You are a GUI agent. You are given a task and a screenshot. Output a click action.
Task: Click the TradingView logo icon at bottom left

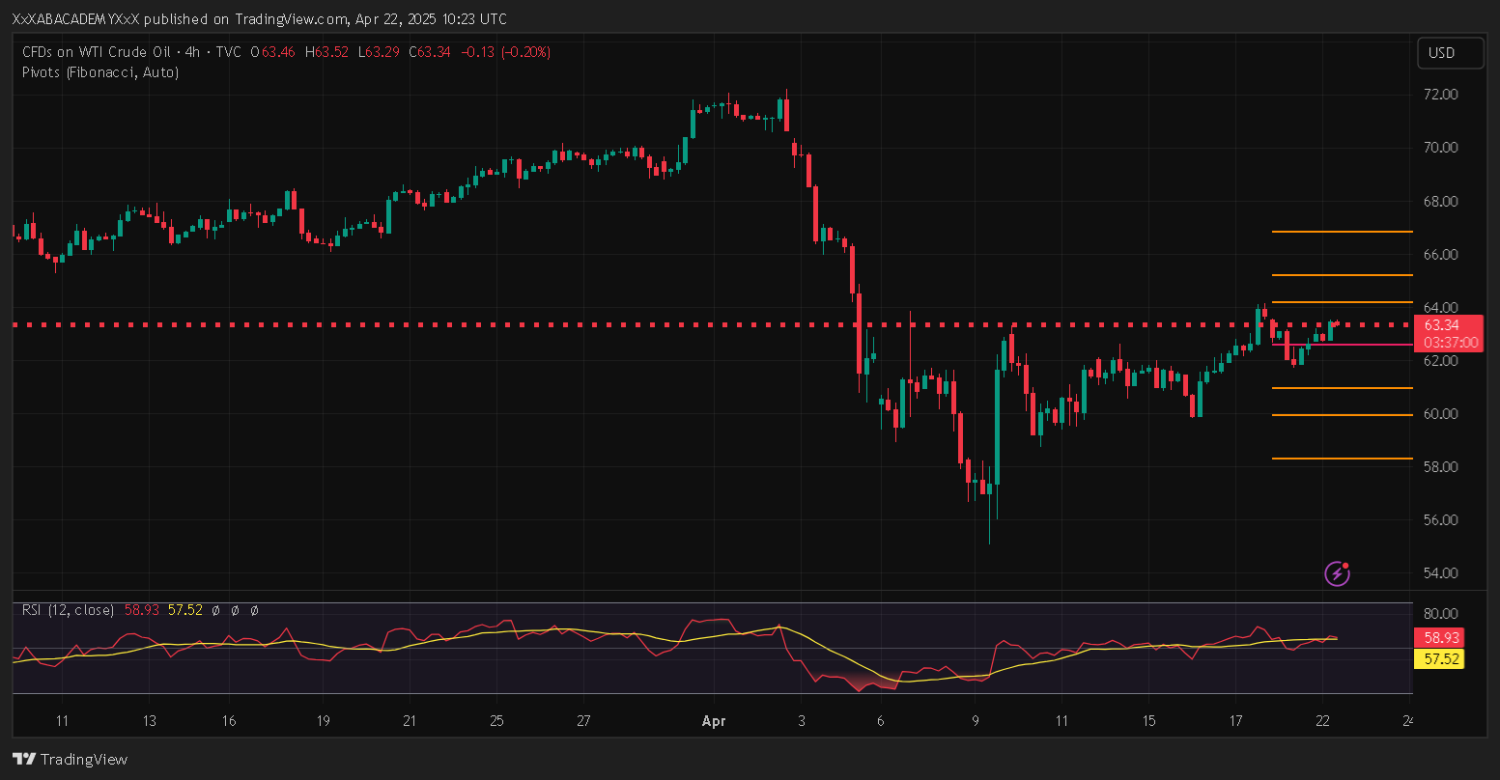point(24,759)
